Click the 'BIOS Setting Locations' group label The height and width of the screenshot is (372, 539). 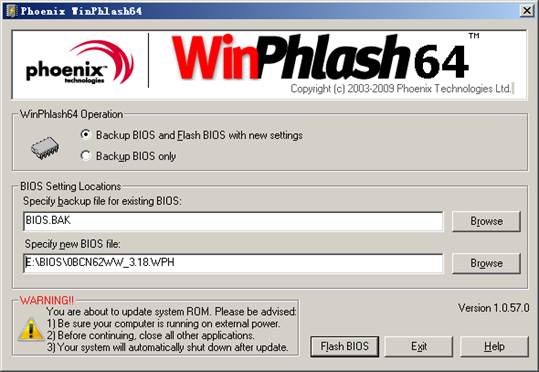70,186
